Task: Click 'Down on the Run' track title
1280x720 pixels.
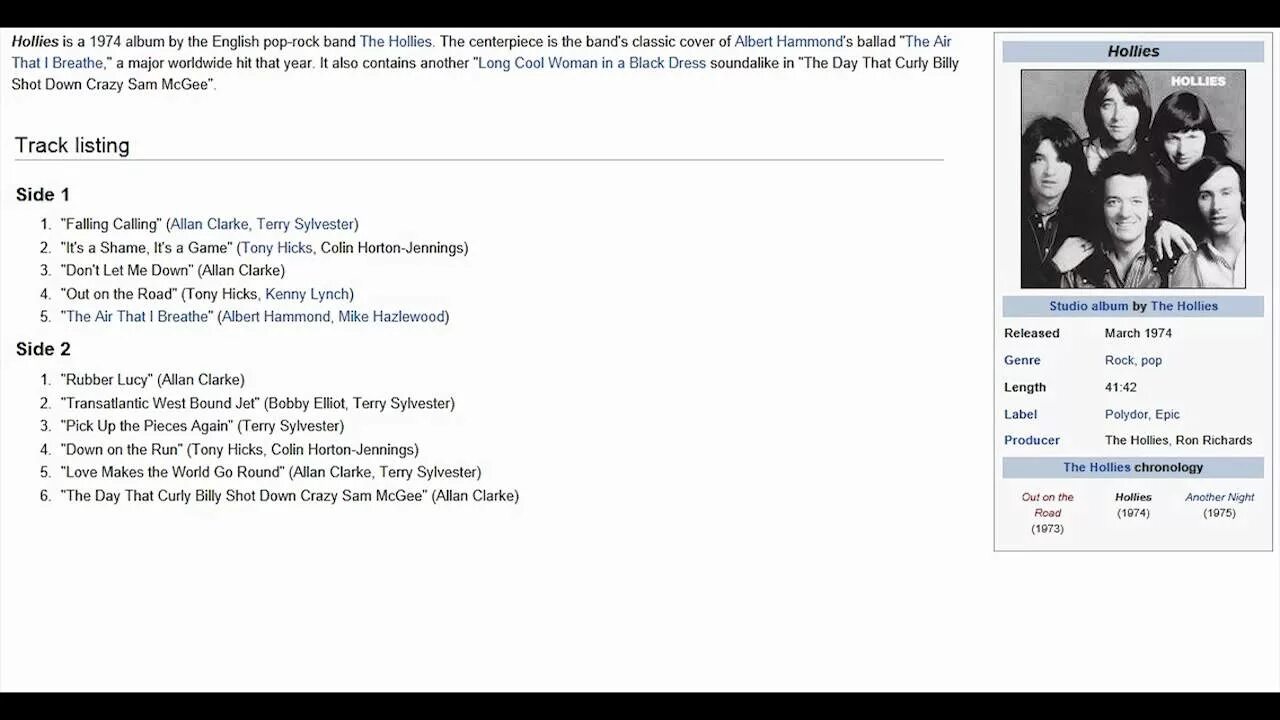Action: pos(122,450)
